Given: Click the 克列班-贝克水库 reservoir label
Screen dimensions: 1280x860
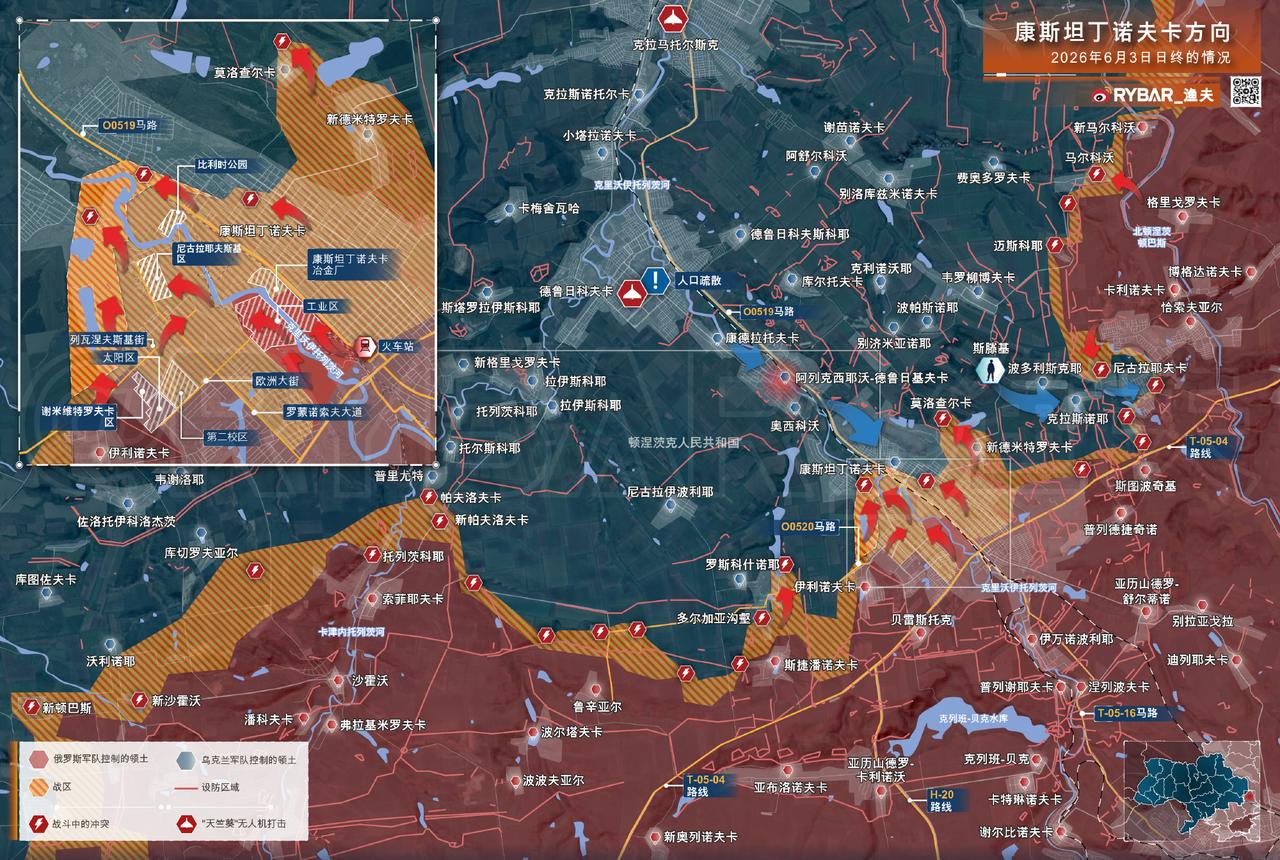Looking at the screenshot, I should click(x=976, y=718).
